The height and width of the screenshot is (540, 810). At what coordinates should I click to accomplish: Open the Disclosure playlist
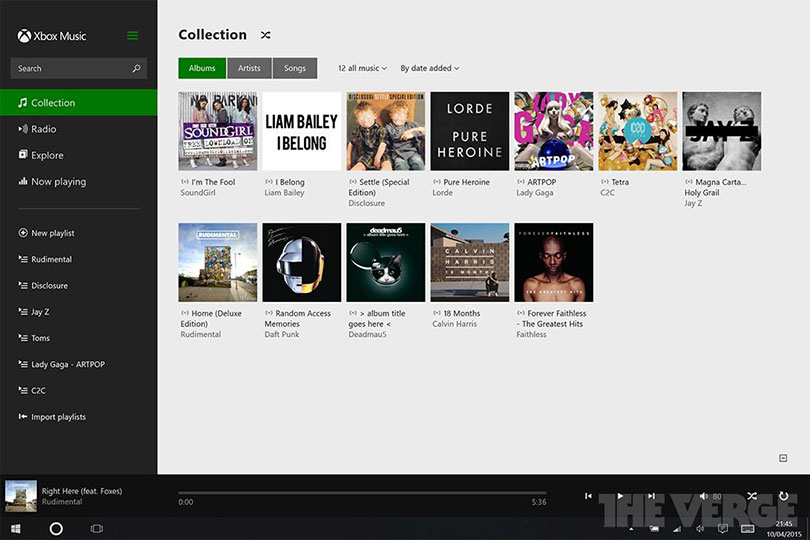point(43,286)
